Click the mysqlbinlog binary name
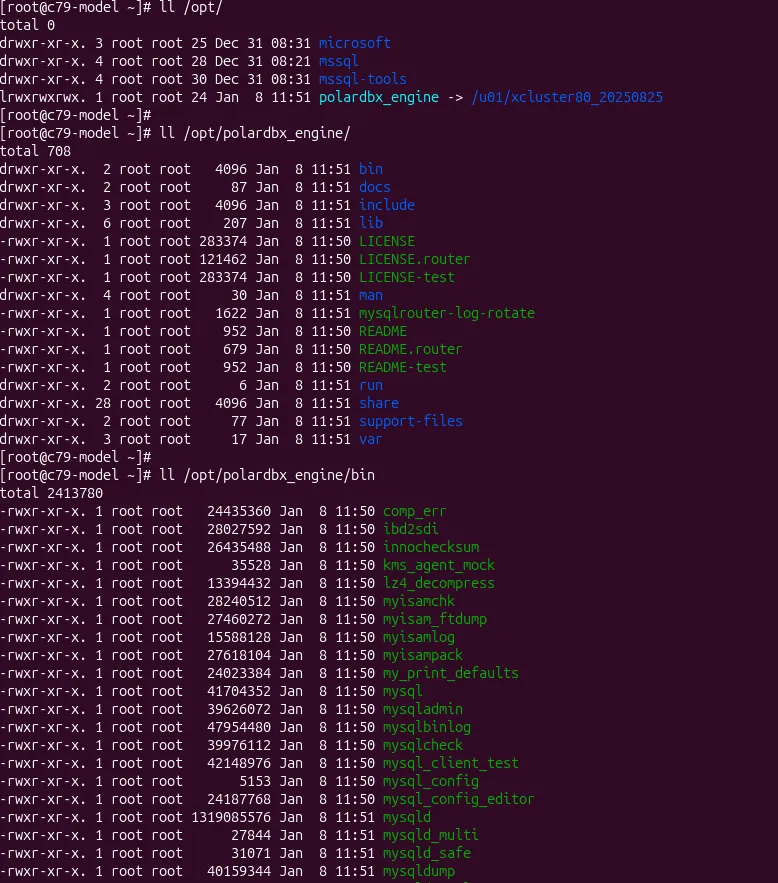This screenshot has height=883, width=778. point(426,727)
